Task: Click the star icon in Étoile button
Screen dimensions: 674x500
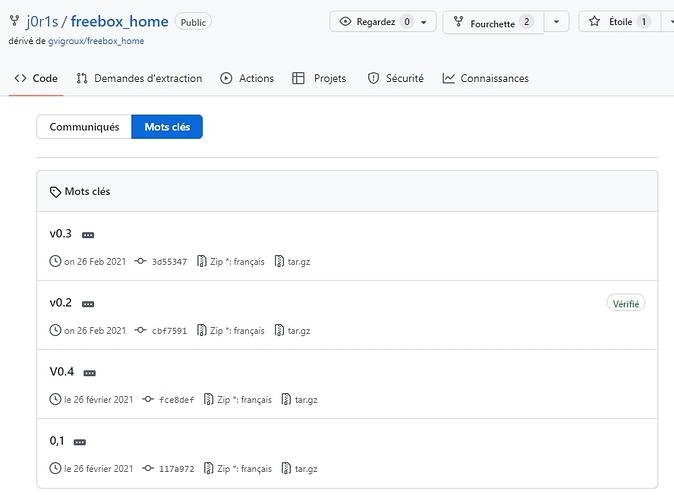Action: click(x=594, y=21)
